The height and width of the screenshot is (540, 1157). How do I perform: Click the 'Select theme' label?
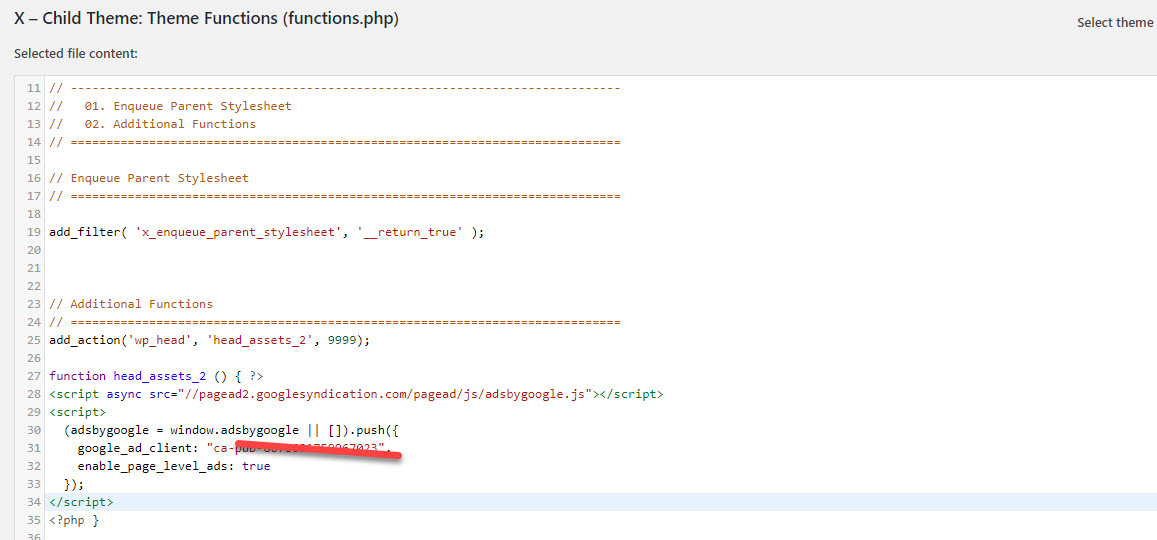click(1114, 22)
